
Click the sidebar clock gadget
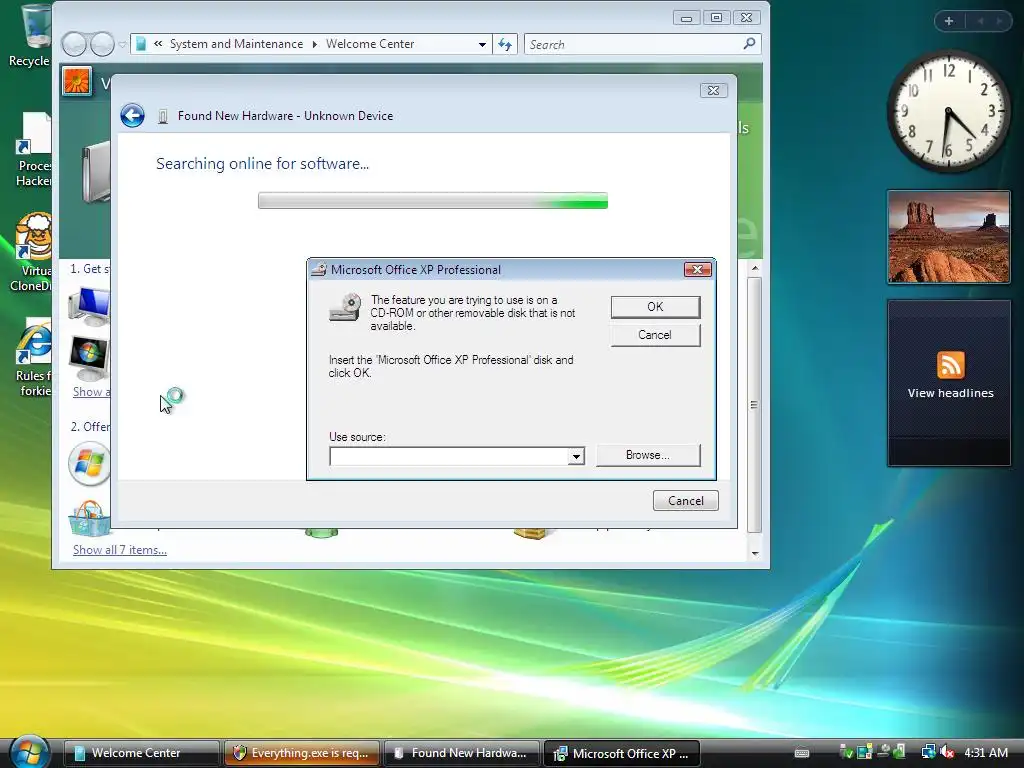tap(948, 112)
